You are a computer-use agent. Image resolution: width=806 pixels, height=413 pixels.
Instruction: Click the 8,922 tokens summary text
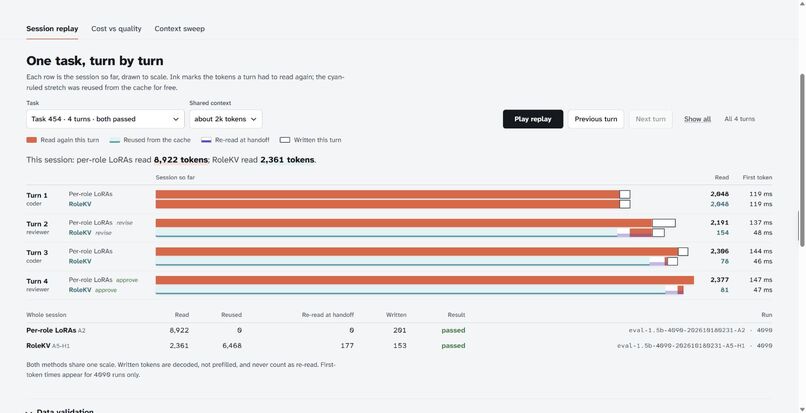(181, 160)
